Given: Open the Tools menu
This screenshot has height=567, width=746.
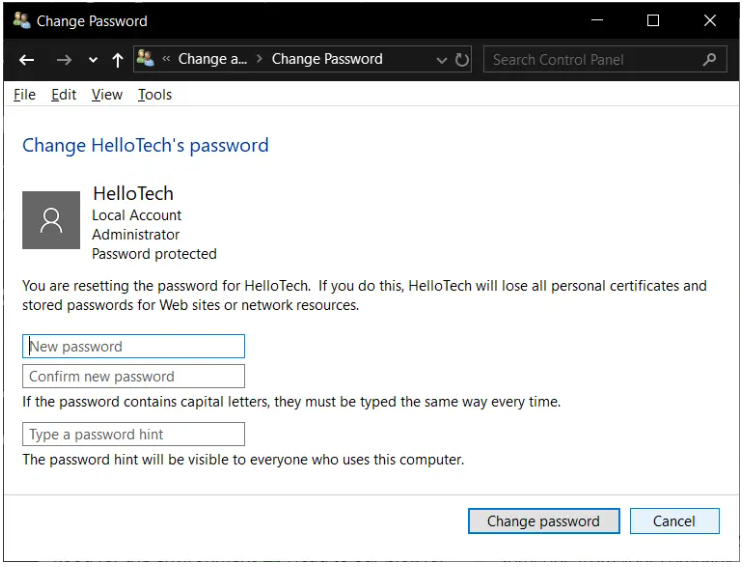Looking at the screenshot, I should click(x=155, y=95).
